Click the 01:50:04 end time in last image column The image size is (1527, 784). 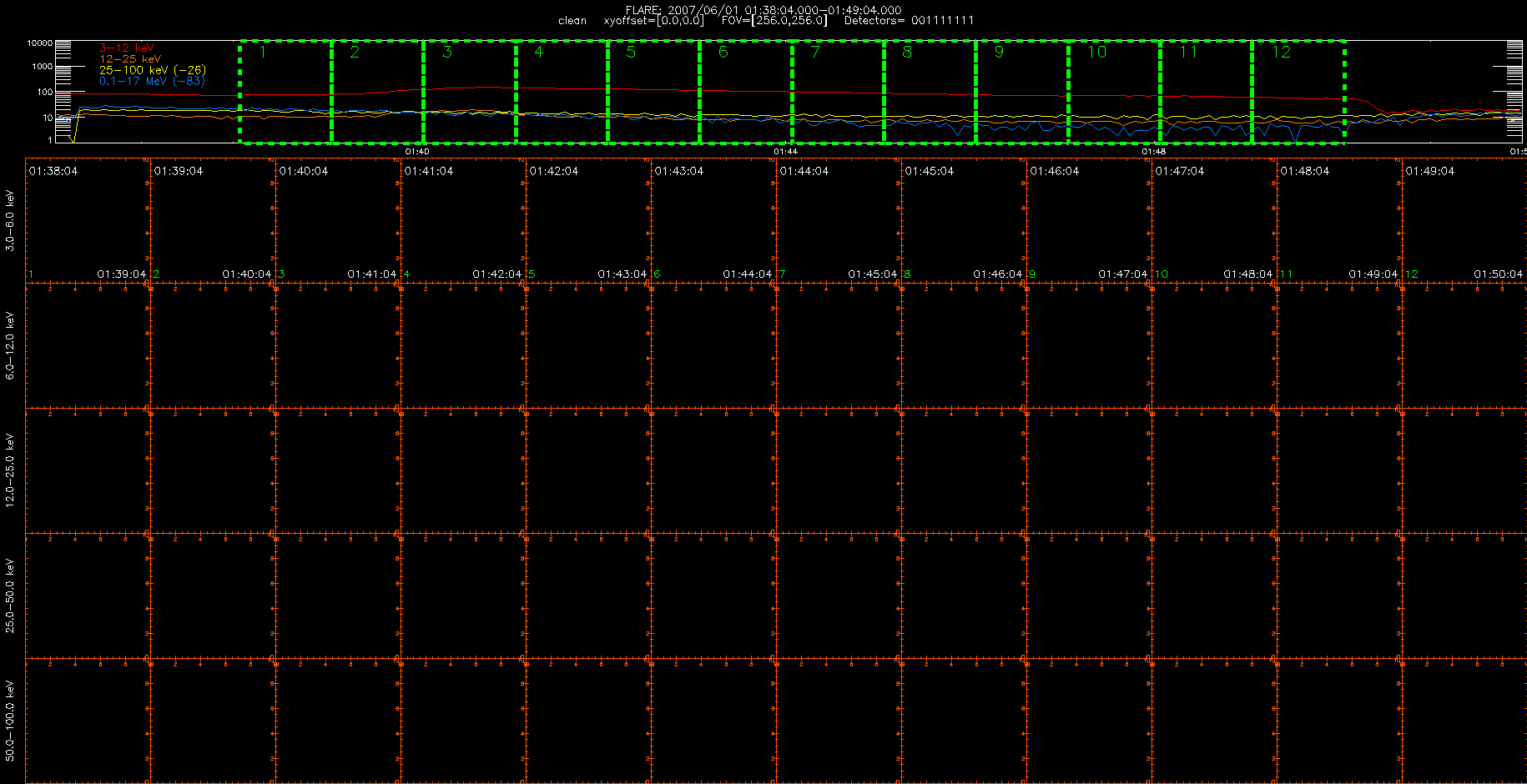[1499, 274]
